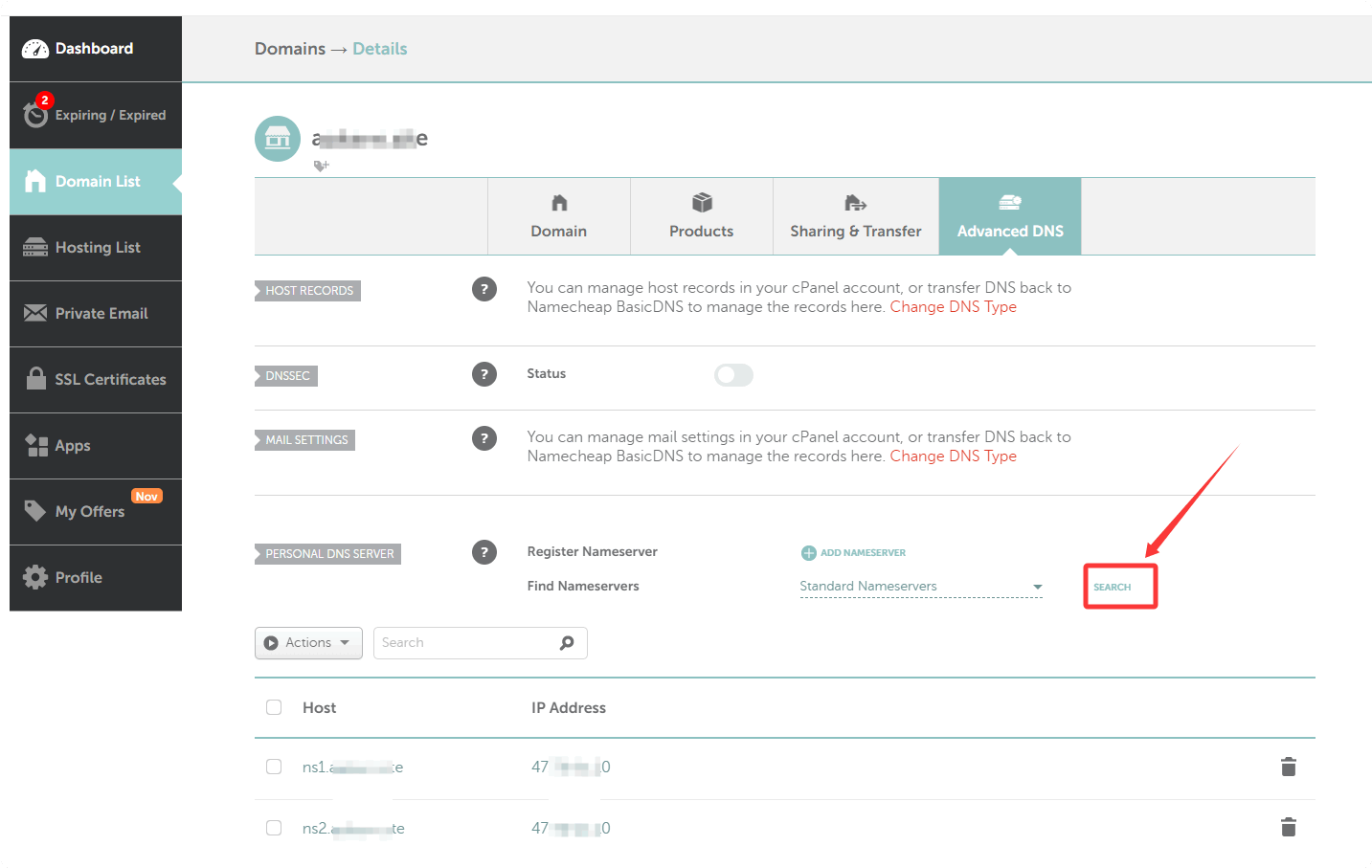Open help for Host Records
The width and height of the screenshot is (1372, 868).
(484, 289)
